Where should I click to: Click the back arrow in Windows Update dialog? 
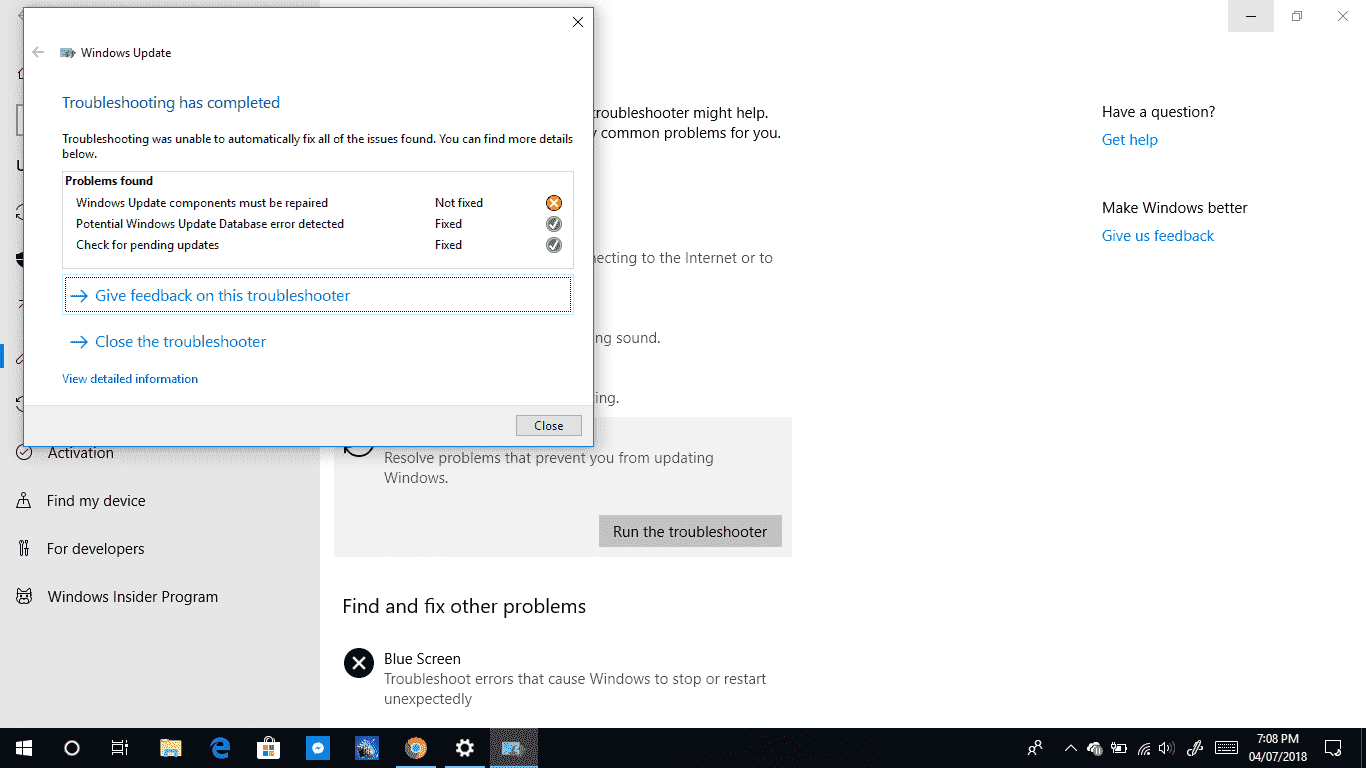[x=38, y=53]
